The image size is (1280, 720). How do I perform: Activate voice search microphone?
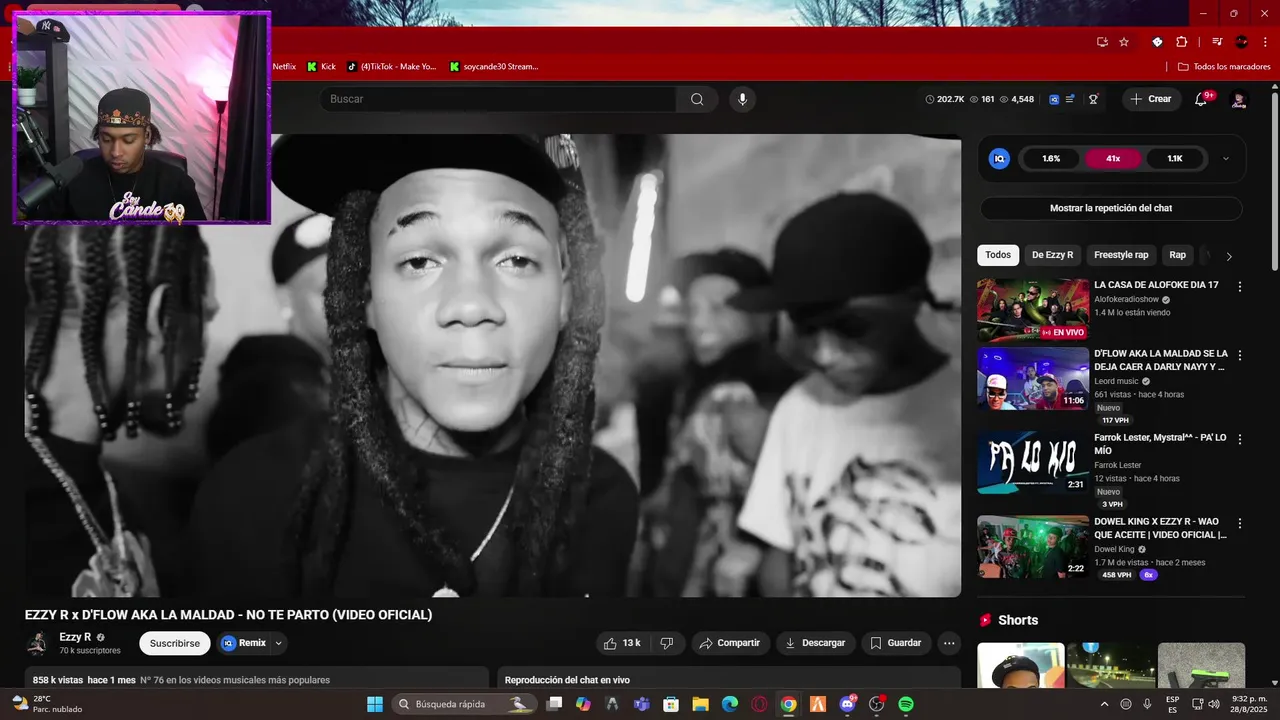742,99
